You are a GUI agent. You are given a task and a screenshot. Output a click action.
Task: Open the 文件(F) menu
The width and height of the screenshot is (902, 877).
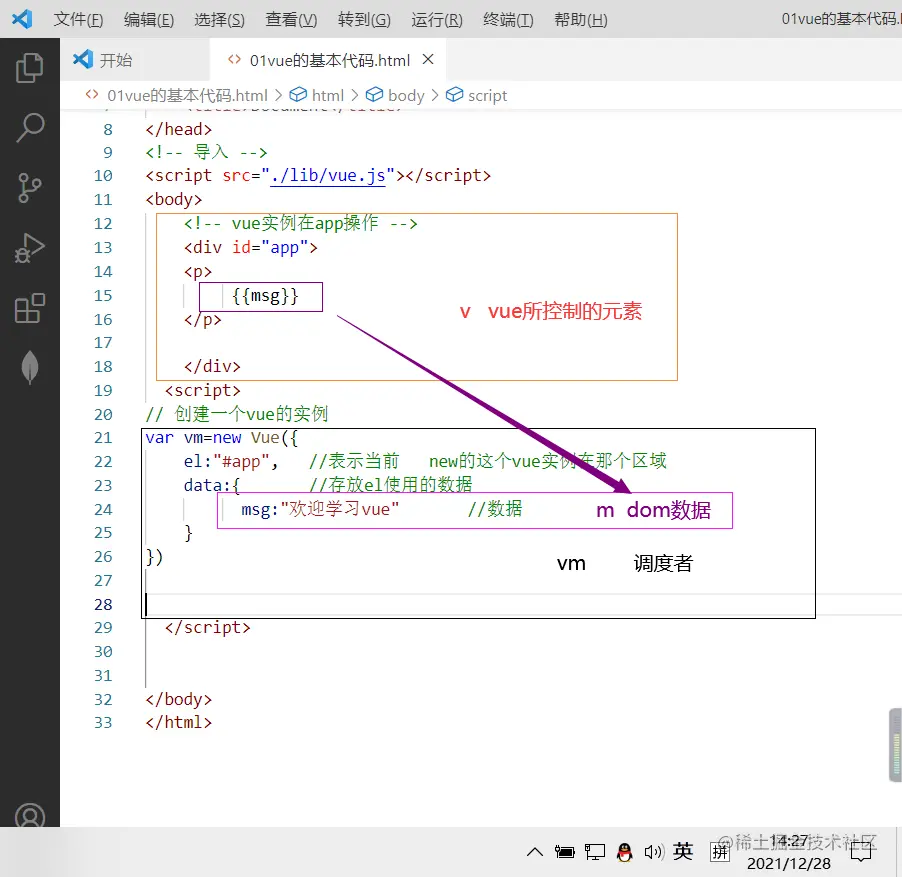click(78, 20)
